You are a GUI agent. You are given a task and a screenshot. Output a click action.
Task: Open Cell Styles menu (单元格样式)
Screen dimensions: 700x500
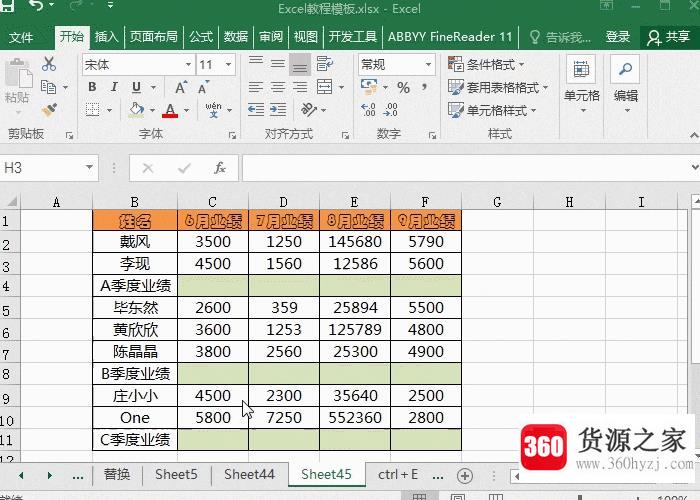coord(492,110)
